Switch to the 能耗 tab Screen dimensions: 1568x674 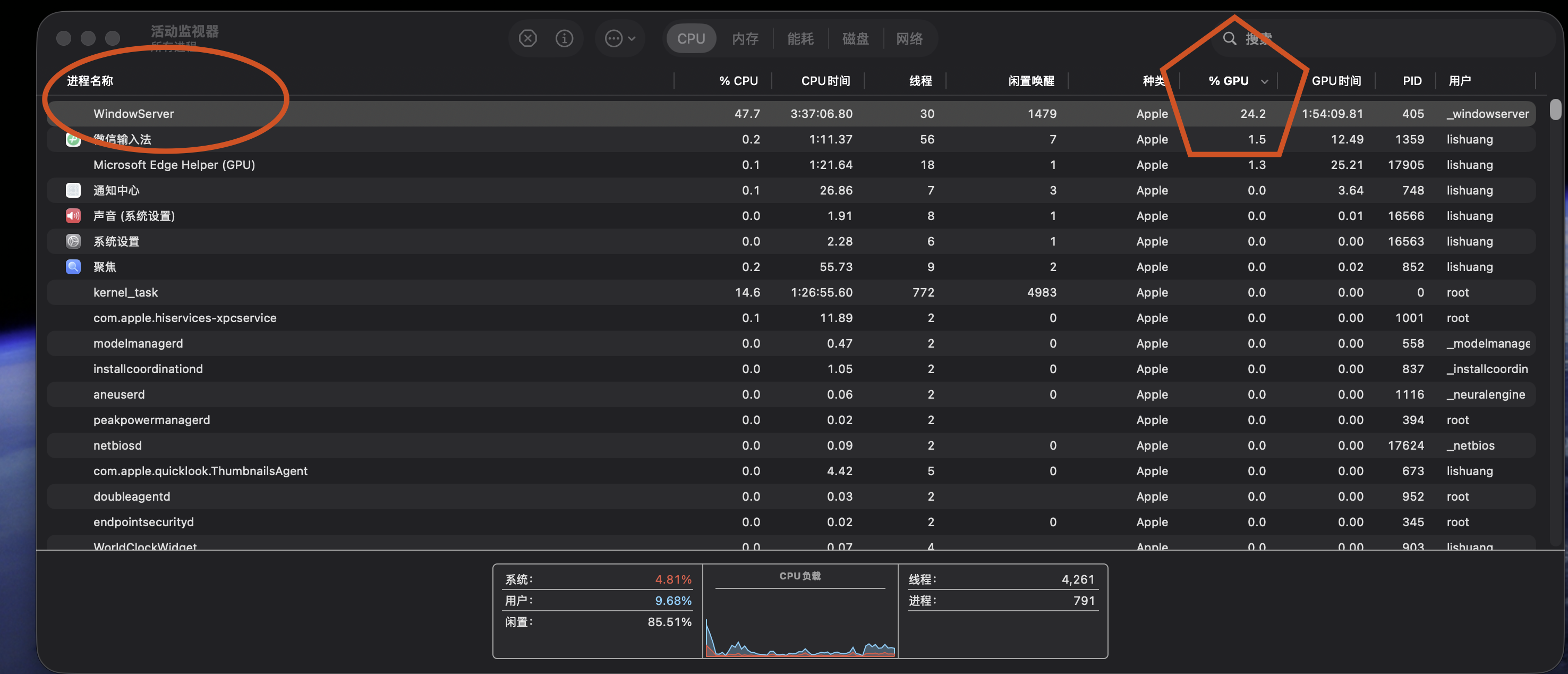coord(800,38)
